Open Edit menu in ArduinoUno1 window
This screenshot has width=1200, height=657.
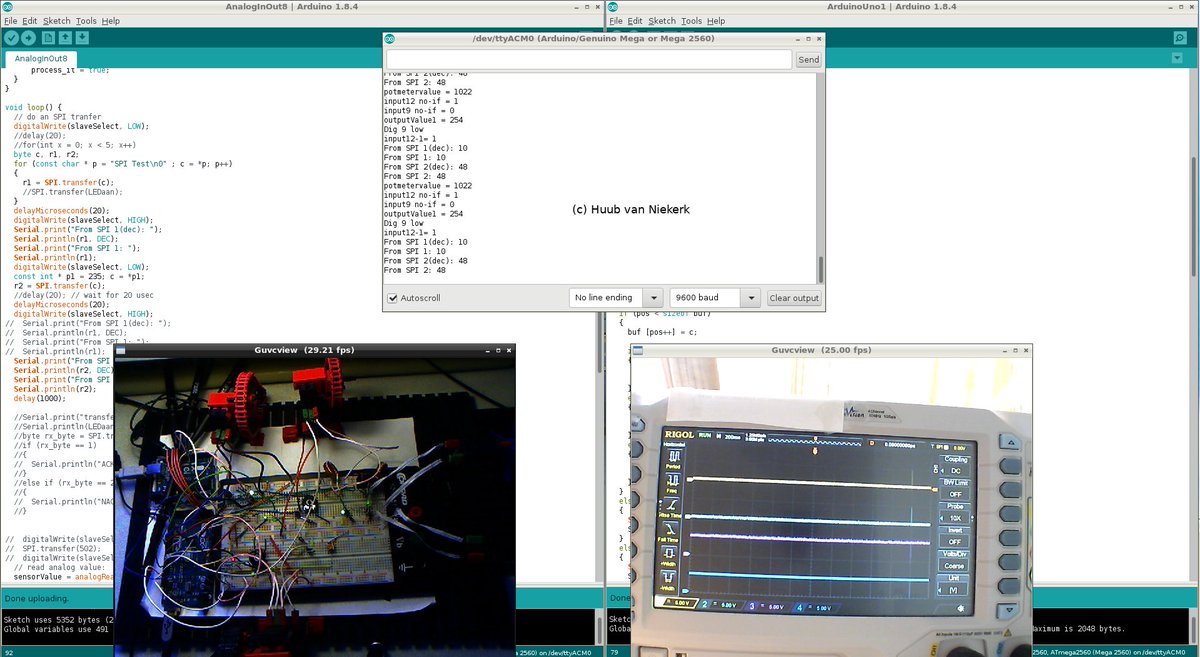coord(635,20)
